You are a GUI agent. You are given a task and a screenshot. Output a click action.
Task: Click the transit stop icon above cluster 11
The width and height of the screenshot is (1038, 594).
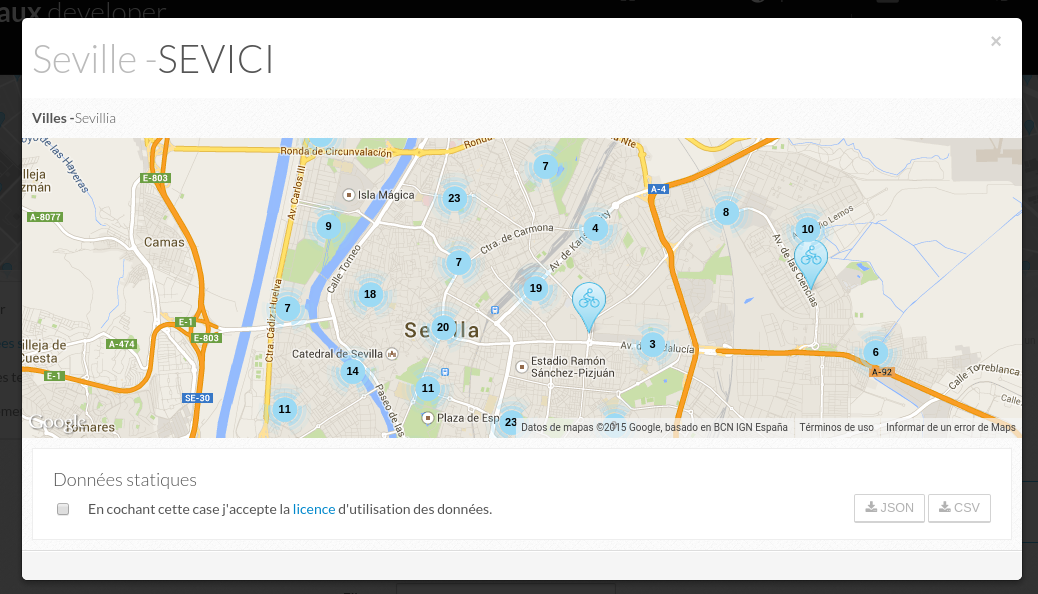coord(445,372)
